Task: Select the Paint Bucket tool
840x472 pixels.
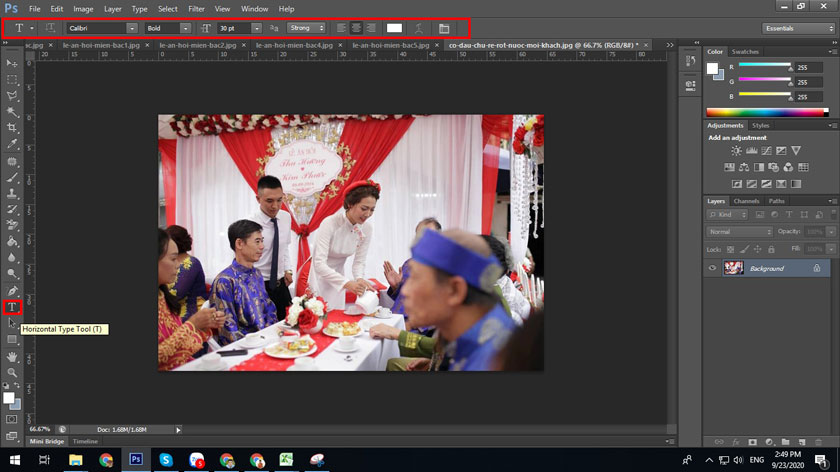Action: click(x=12, y=242)
